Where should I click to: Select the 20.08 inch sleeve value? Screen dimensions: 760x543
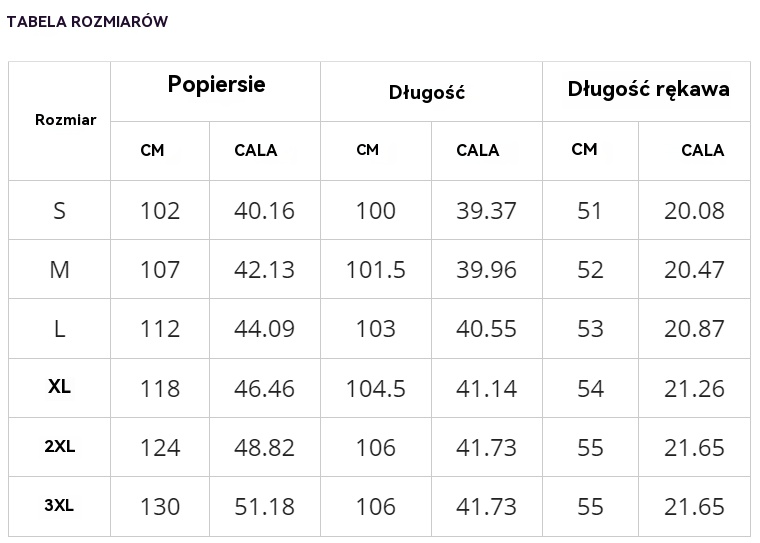(x=694, y=211)
